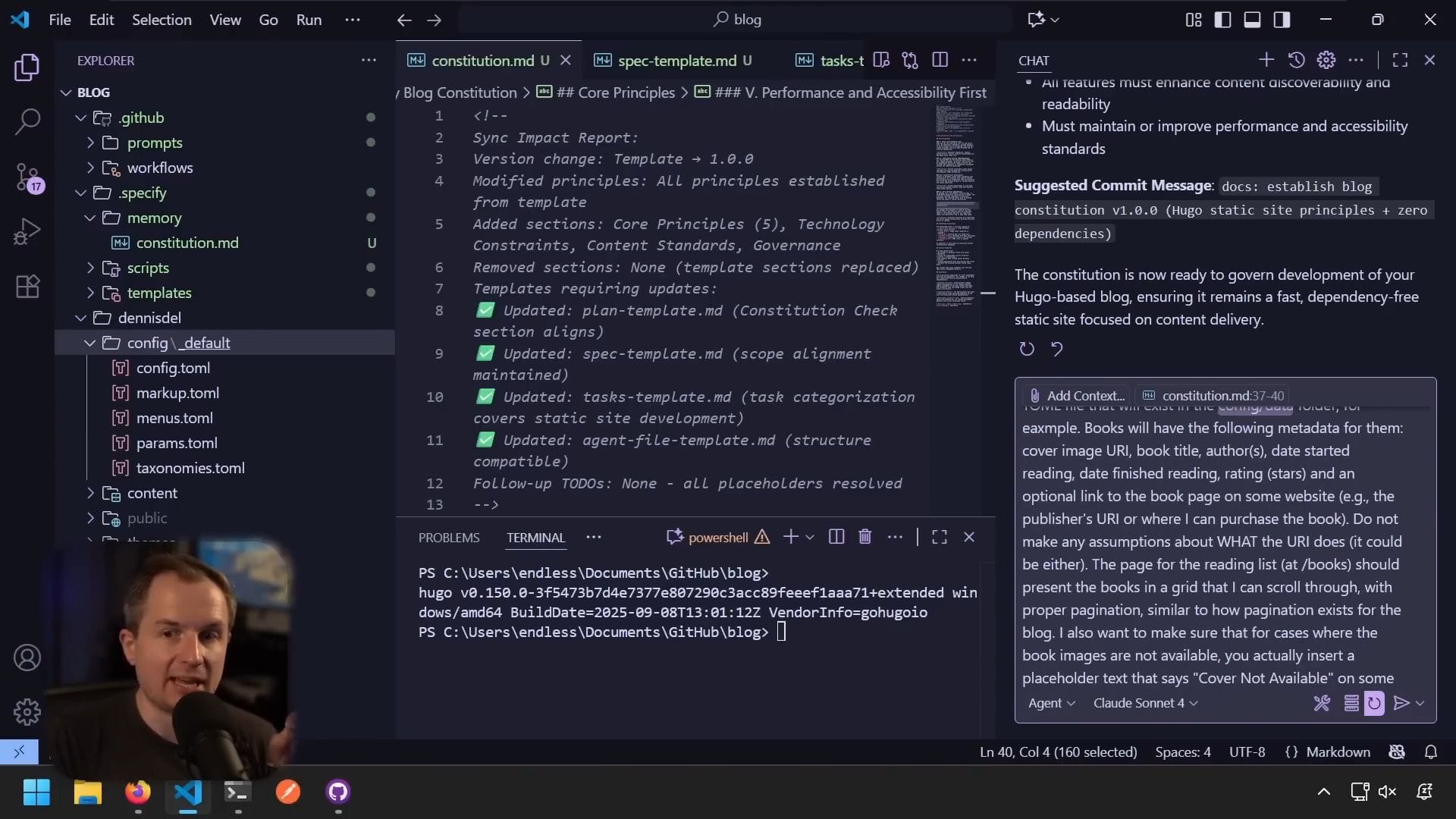The height and width of the screenshot is (819, 1456).
Task: Configure chat tools icon
Action: click(1322, 703)
